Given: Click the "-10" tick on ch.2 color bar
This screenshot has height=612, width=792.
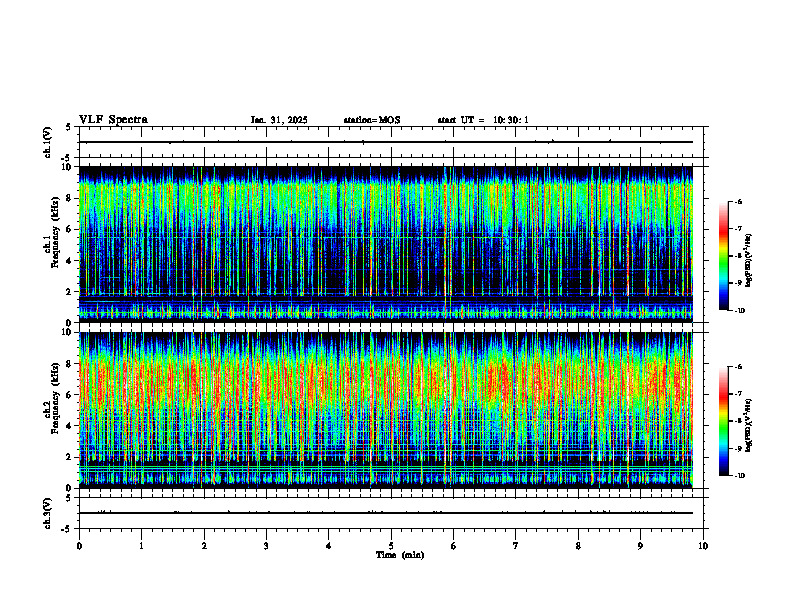Looking at the screenshot, I should coord(739,476).
